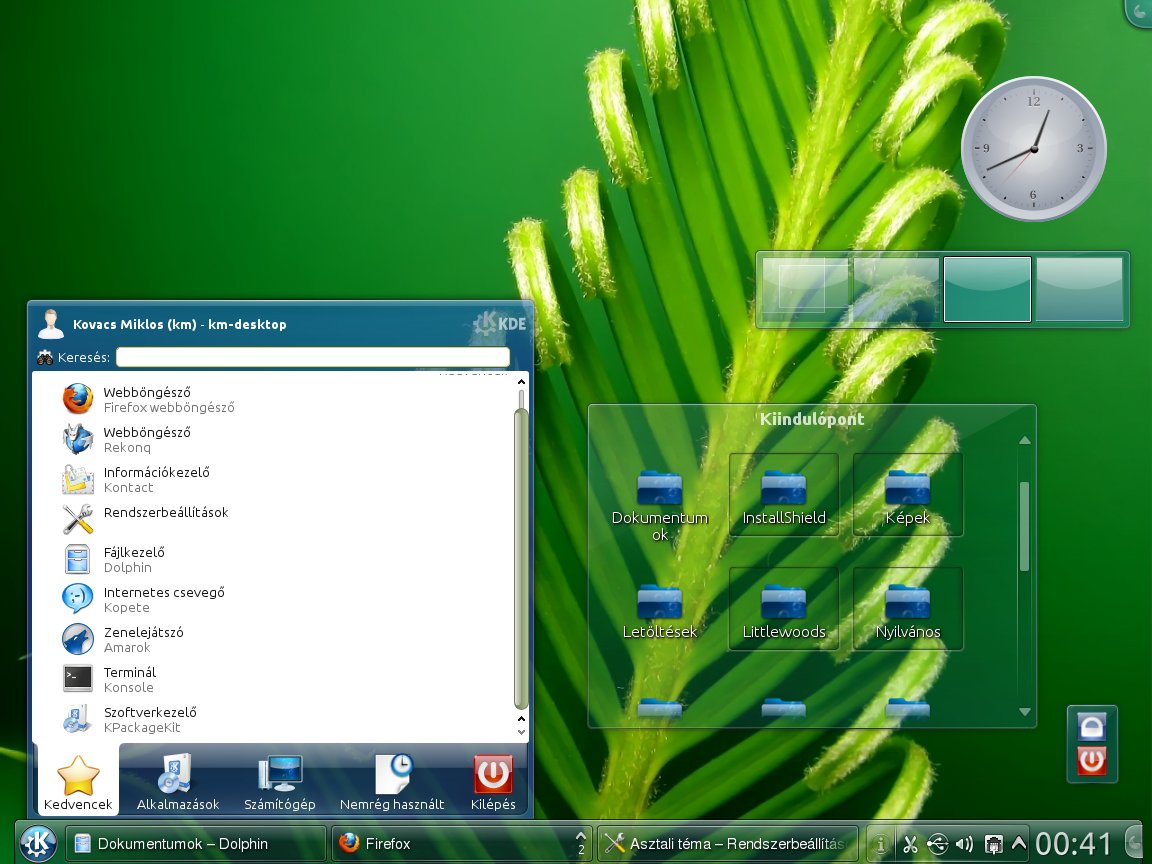
Task: Open Kopete internet messenger
Action: pos(279,600)
